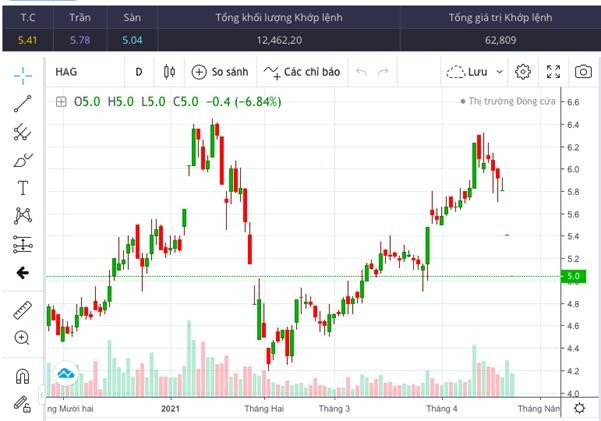Screen dimensions: 601x421
Task: Click So sánh compare symbol button
Action: click(x=219, y=72)
